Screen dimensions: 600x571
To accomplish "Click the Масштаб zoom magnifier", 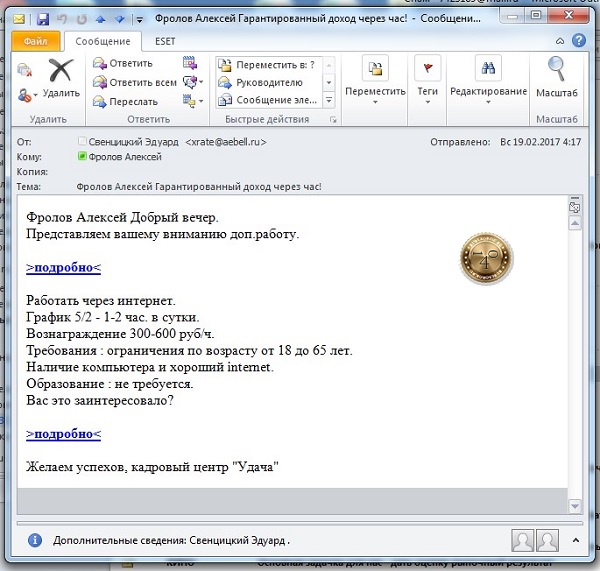I will (556, 77).
